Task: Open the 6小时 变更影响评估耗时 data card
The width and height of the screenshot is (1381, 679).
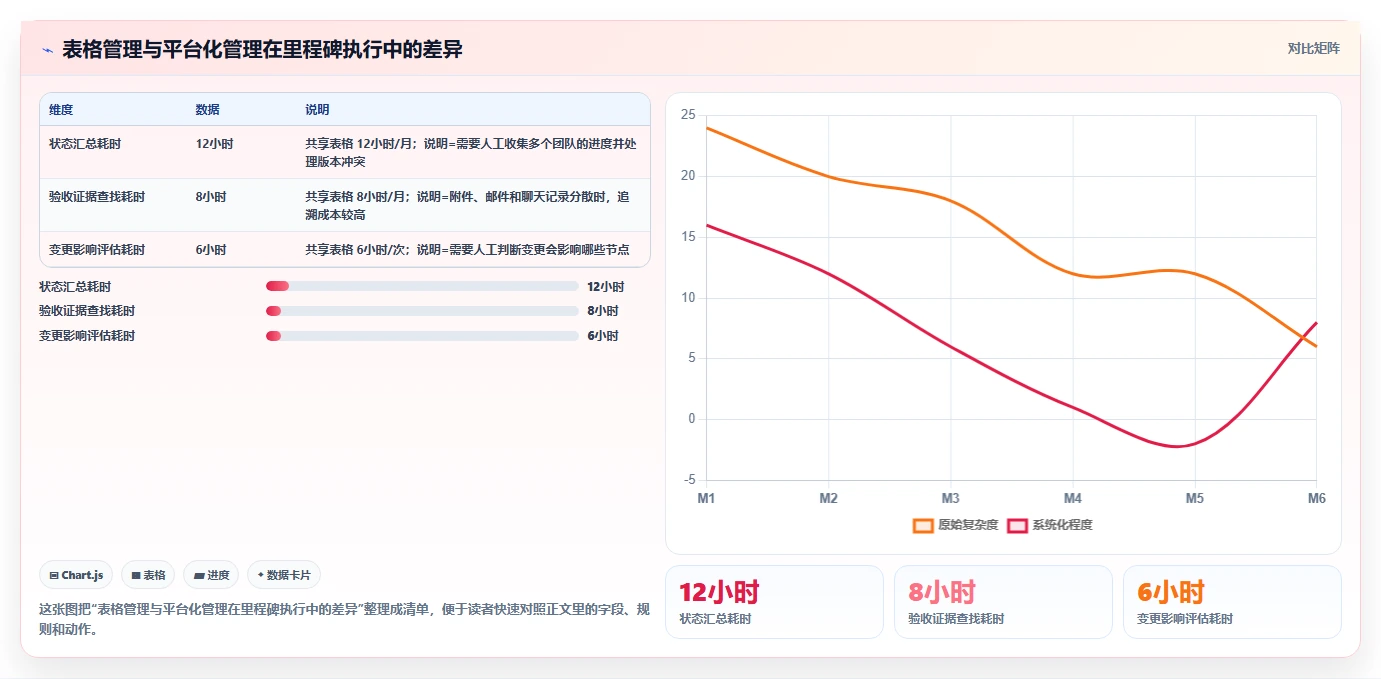Action: pyautogui.click(x=1232, y=602)
